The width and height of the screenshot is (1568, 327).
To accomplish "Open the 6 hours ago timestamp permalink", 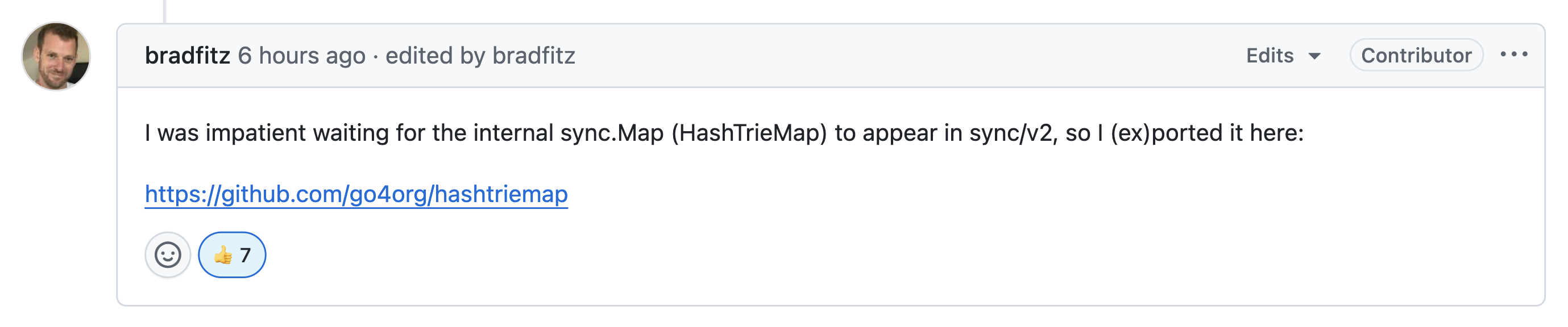I will (x=301, y=55).
